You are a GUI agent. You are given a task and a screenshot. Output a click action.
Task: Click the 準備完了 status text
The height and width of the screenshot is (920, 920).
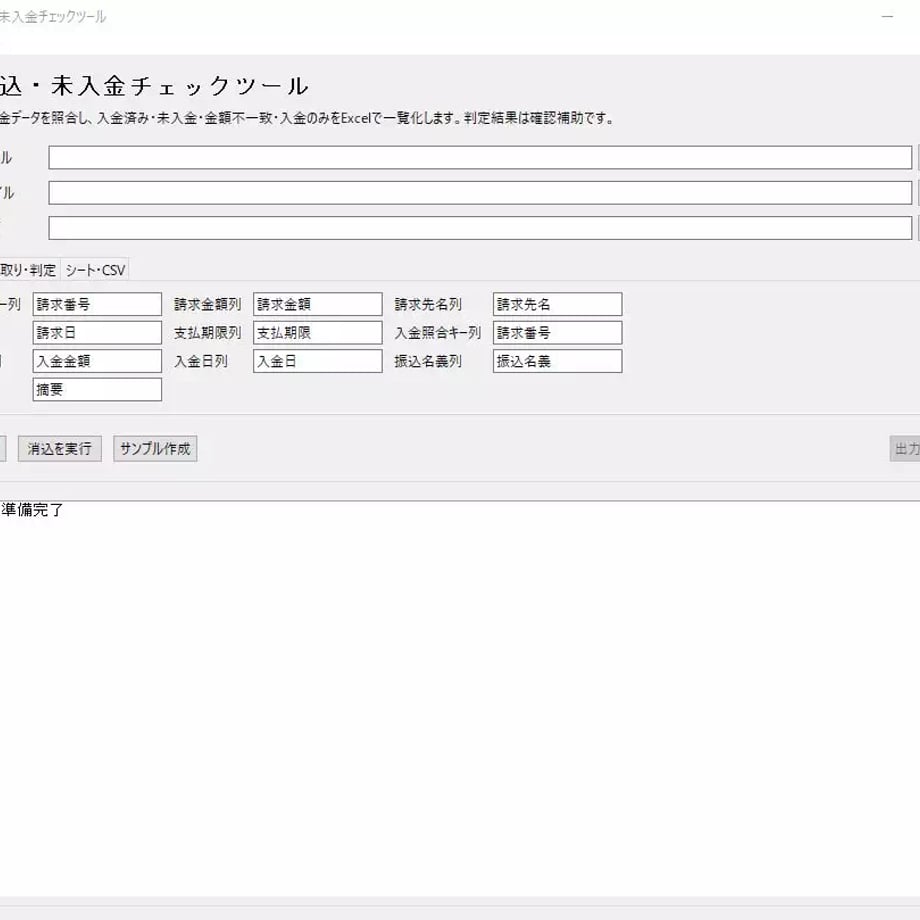32,510
